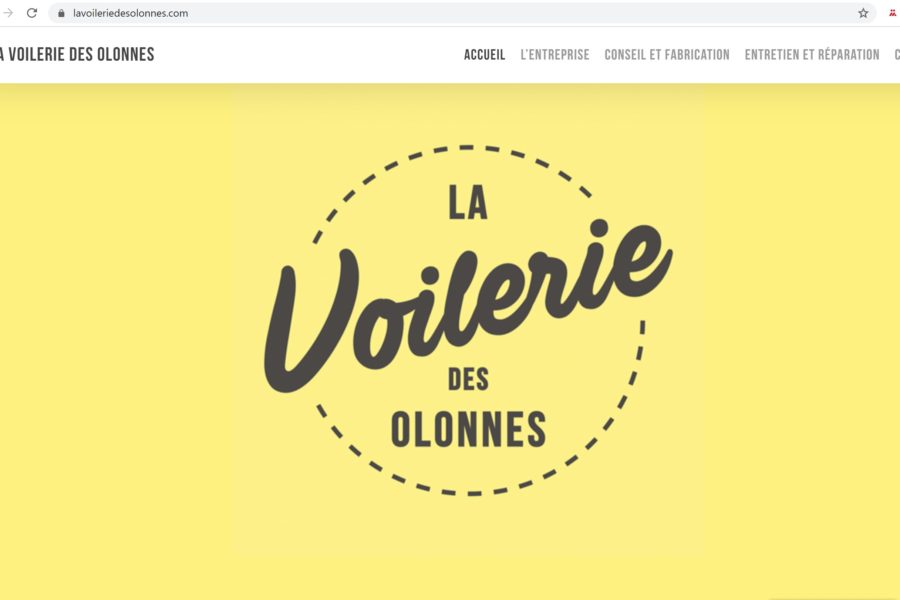Open the ACCUEIL menu item
This screenshot has height=600, width=900.
(x=484, y=55)
